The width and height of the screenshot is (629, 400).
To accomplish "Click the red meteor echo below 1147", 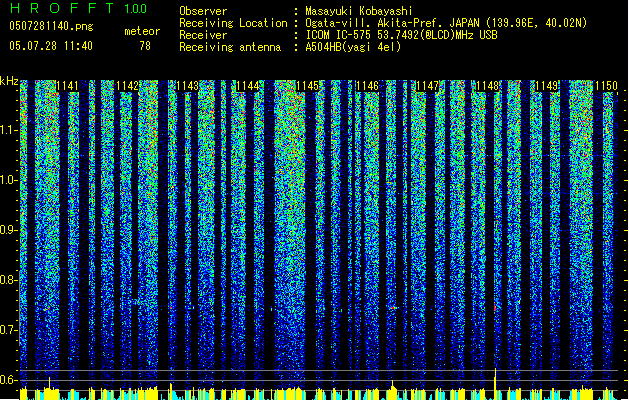I will pyautogui.click(x=393, y=308).
